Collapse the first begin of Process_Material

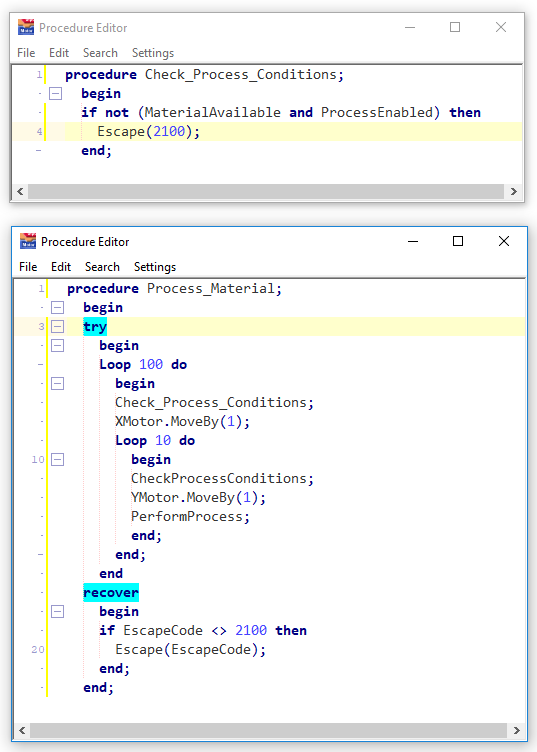coord(58,307)
